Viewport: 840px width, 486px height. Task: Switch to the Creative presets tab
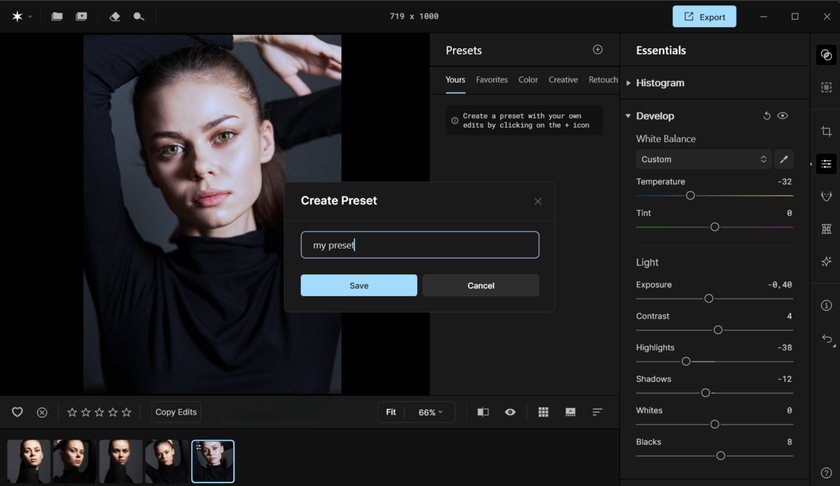click(x=563, y=79)
